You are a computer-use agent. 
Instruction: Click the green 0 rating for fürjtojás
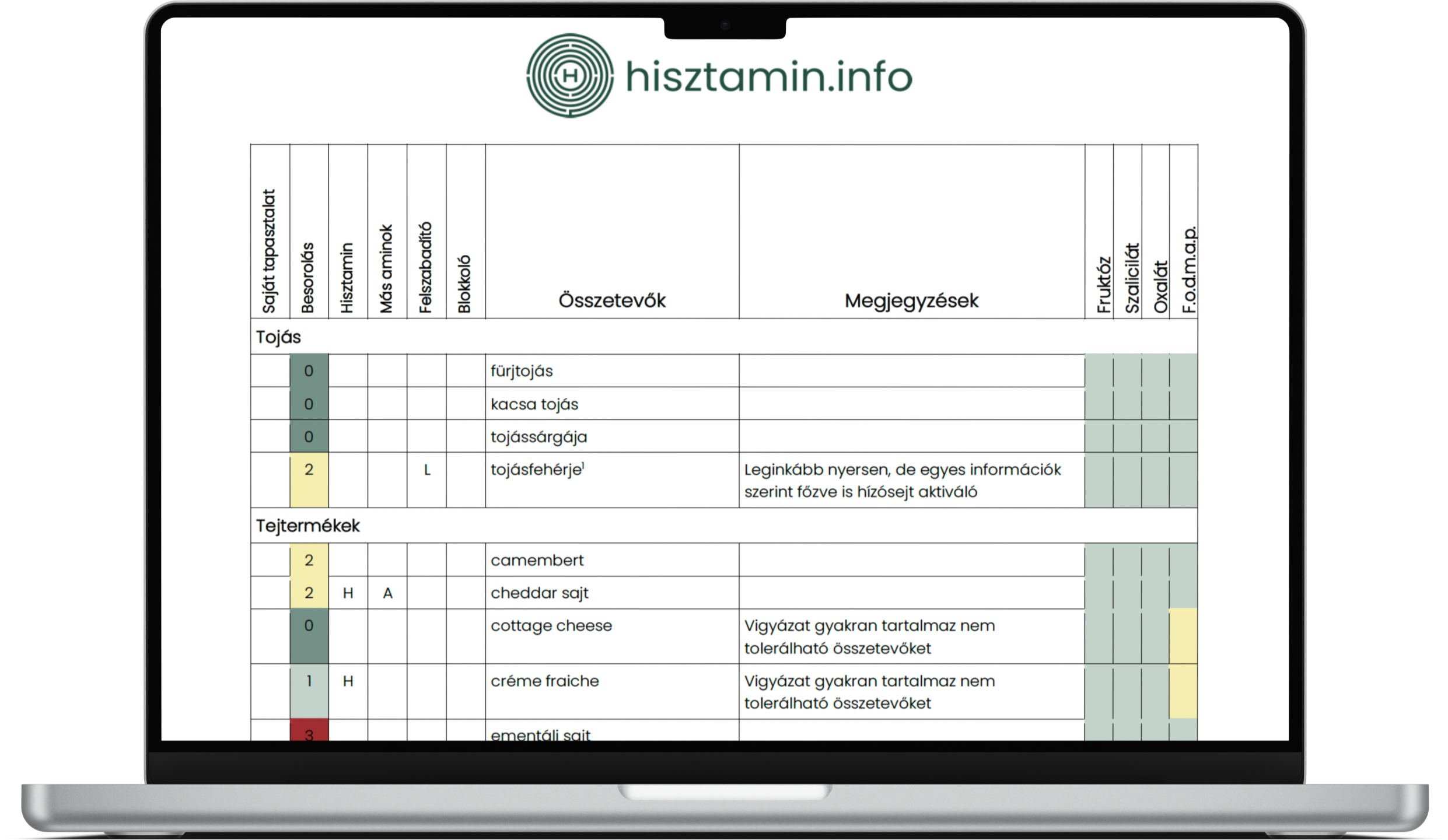pos(309,371)
